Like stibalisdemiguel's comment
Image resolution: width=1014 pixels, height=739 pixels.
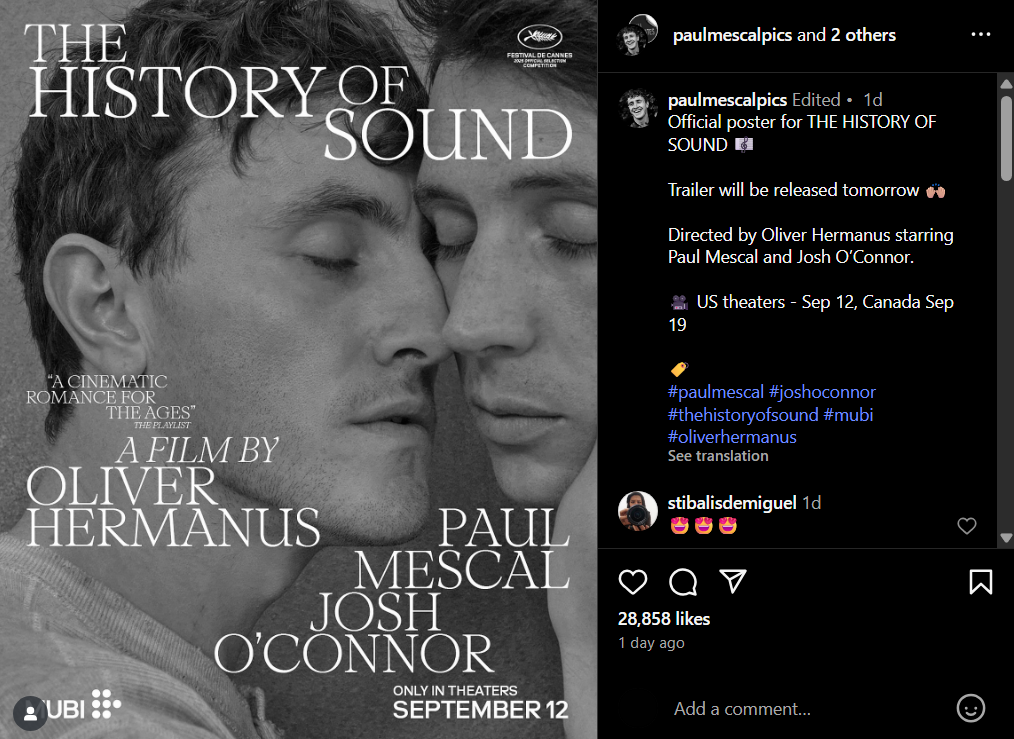pos(967,526)
